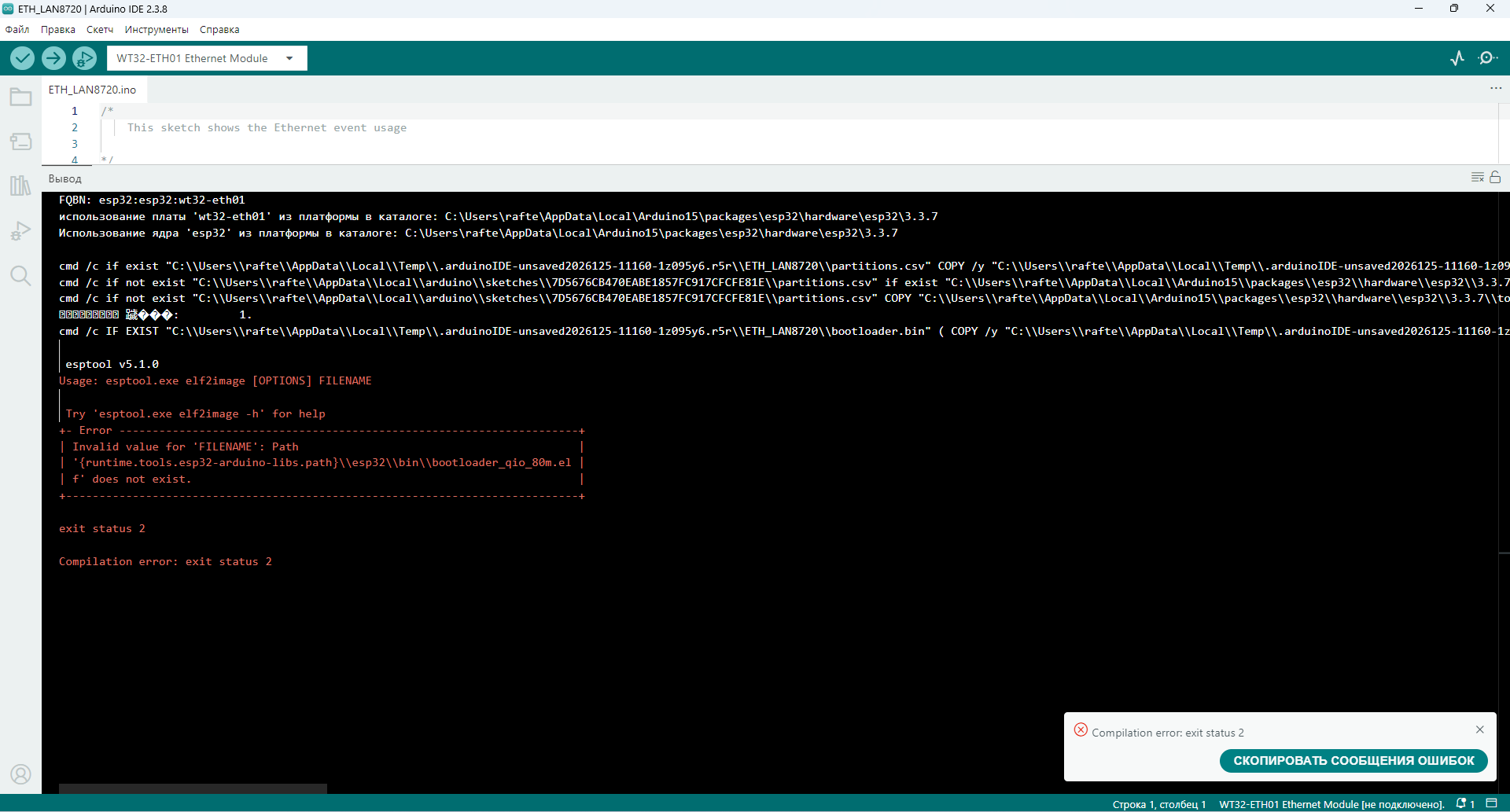Click the horizontal scrollbar in output panel
The image size is (1510, 812).
[x=193, y=788]
